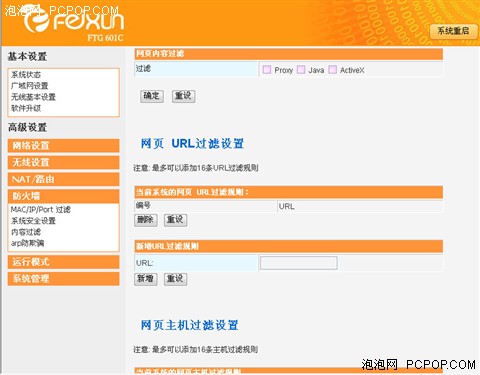
Task: Click 重设 next to the 删除 button
Action: (176, 220)
